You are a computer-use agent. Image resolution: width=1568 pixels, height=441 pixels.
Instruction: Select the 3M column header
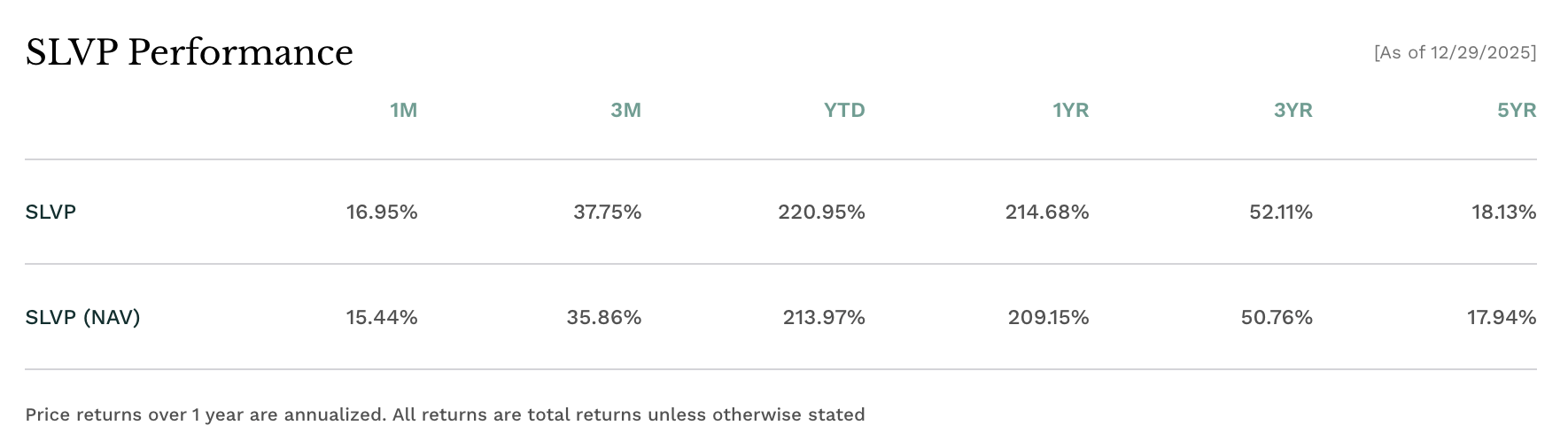click(x=625, y=111)
